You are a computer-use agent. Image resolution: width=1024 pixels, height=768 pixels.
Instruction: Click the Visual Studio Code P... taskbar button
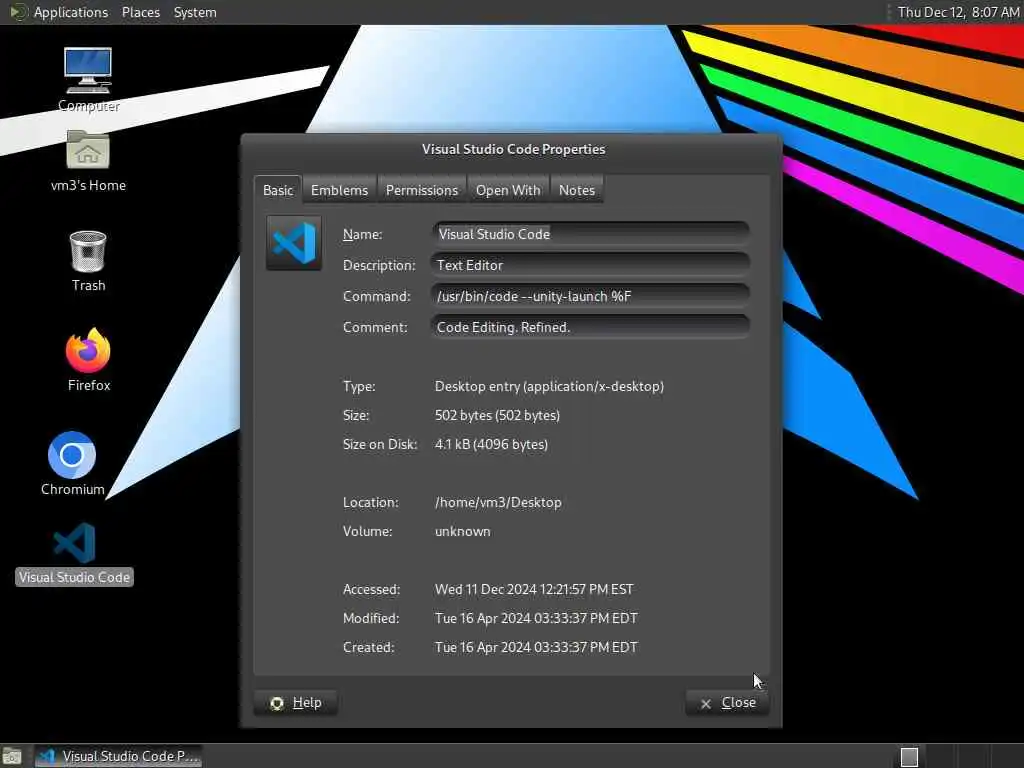pyautogui.click(x=118, y=756)
